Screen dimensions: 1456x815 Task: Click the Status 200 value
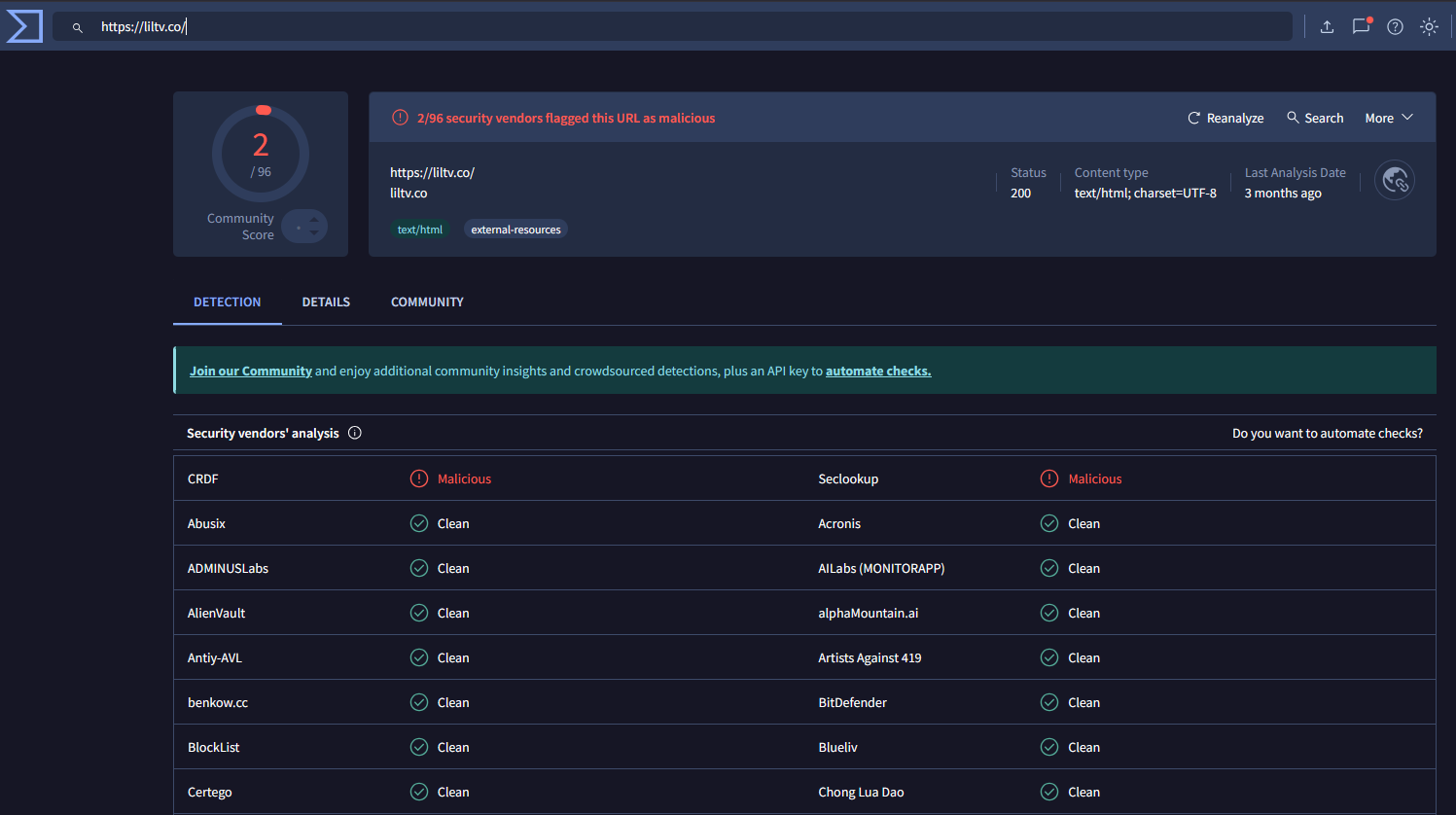pos(1020,193)
